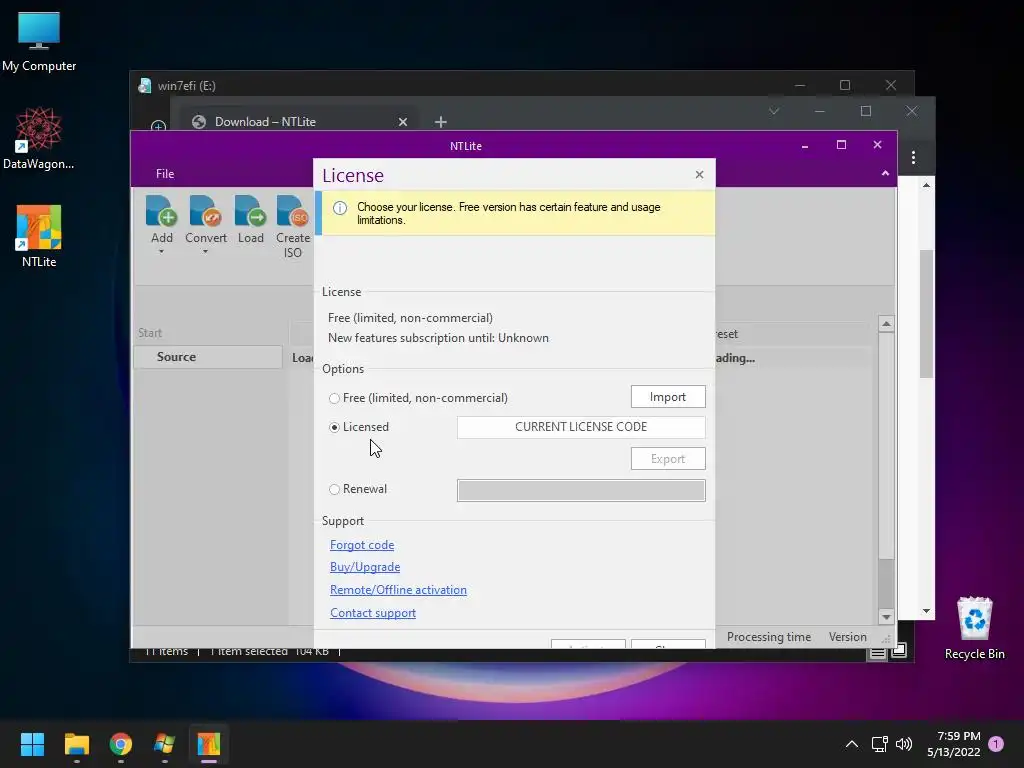Viewport: 1024px width, 768px height.
Task: Click NTLite list scrollbar up arrow
Action: (x=886, y=324)
